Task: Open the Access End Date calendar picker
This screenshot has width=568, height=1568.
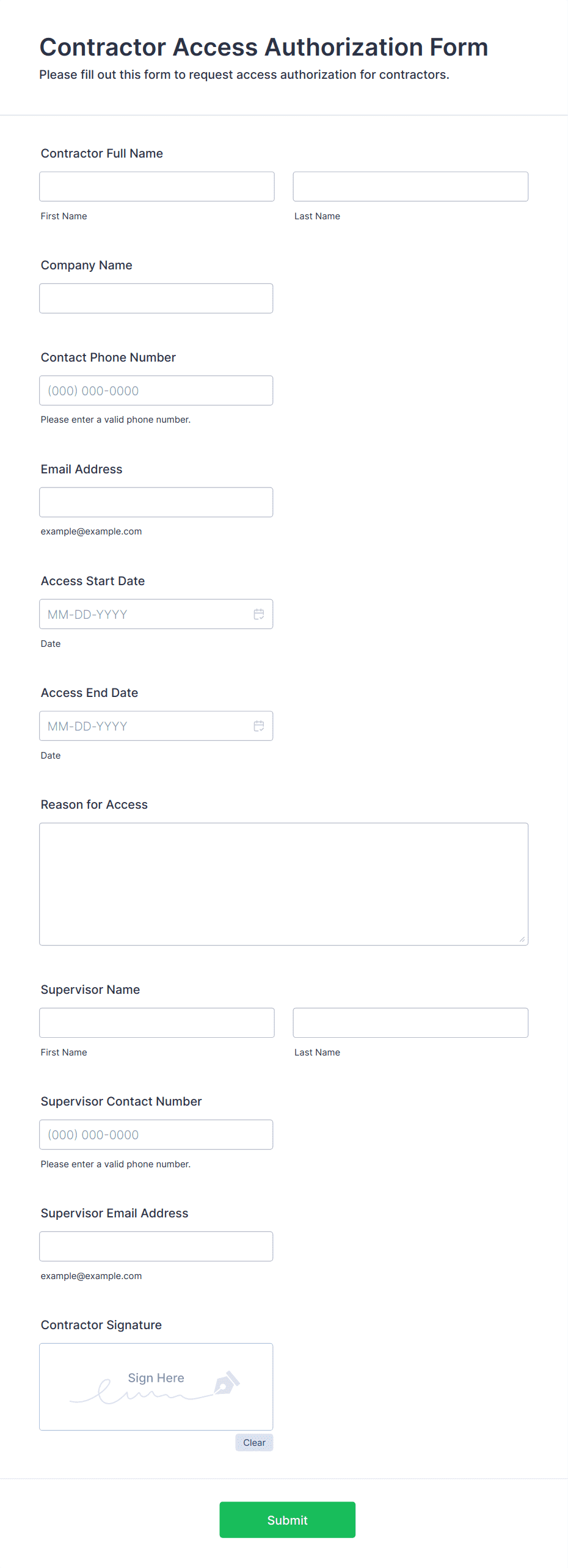Action: [x=258, y=726]
